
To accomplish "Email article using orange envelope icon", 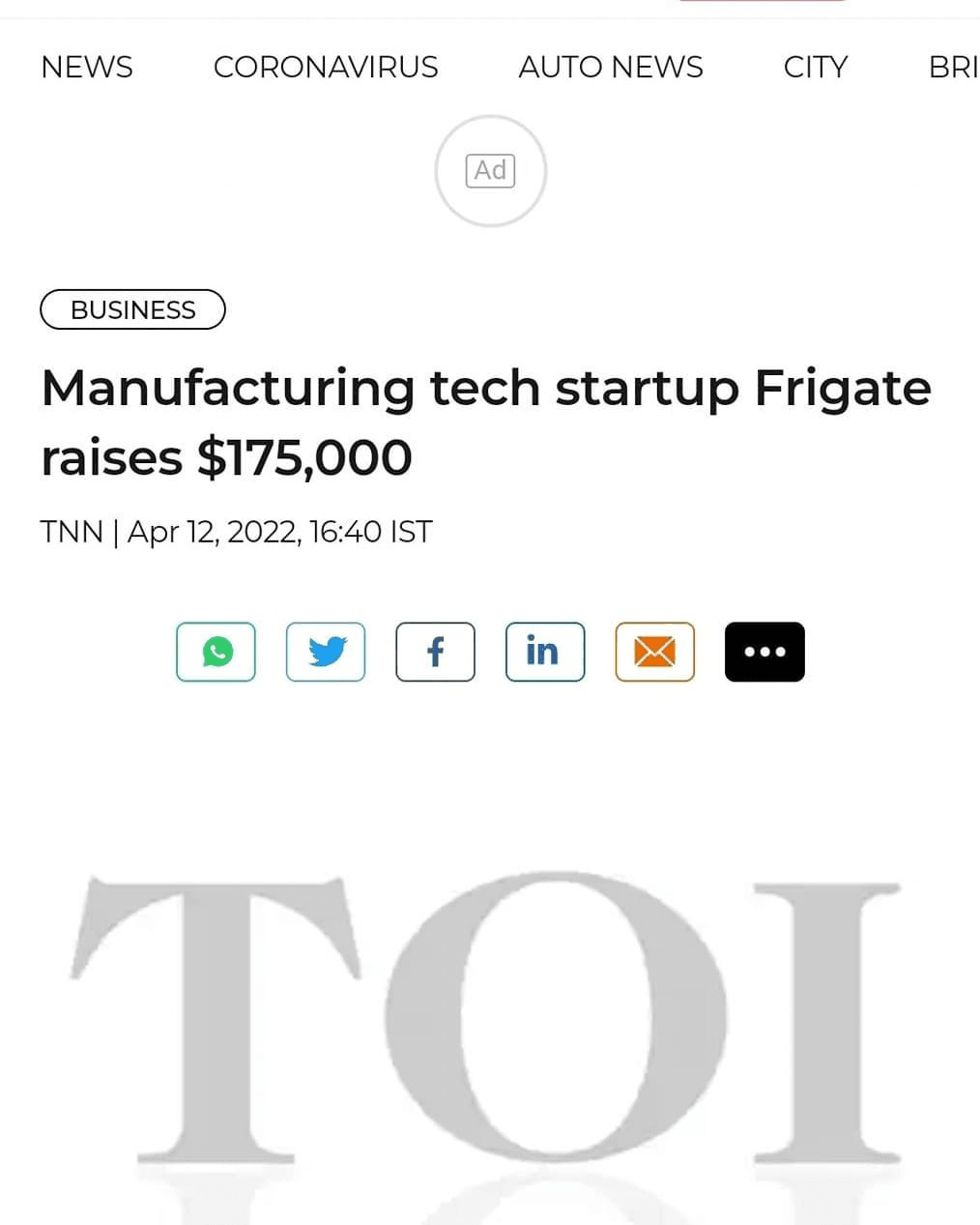I will [655, 652].
